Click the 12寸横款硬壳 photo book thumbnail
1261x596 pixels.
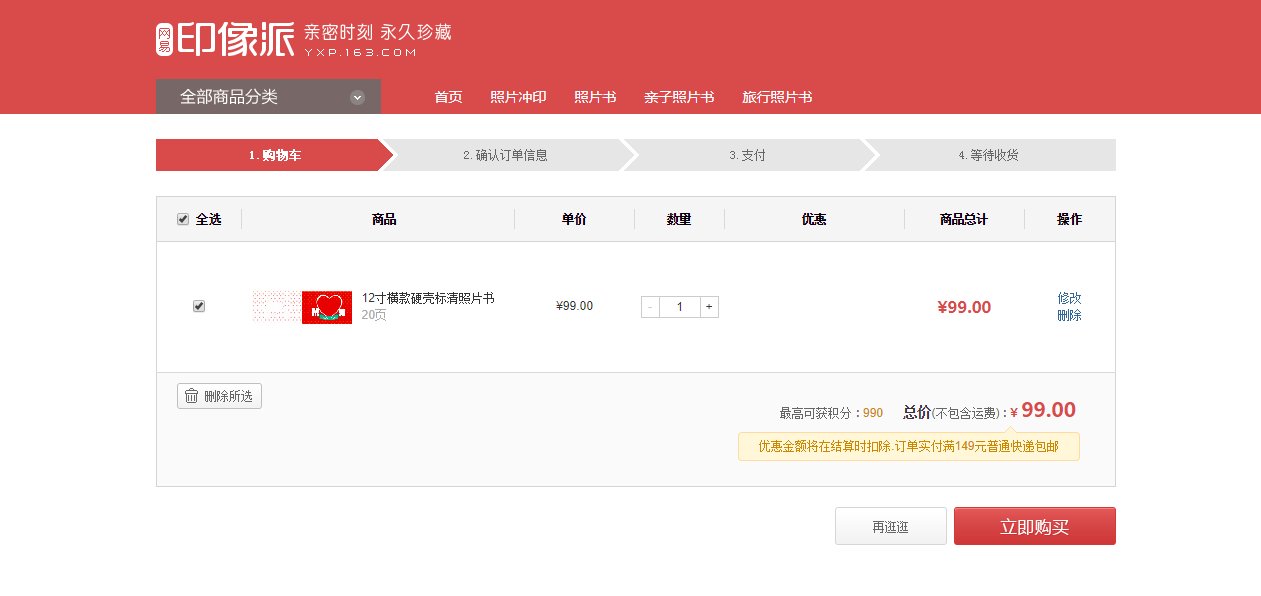tap(302, 306)
